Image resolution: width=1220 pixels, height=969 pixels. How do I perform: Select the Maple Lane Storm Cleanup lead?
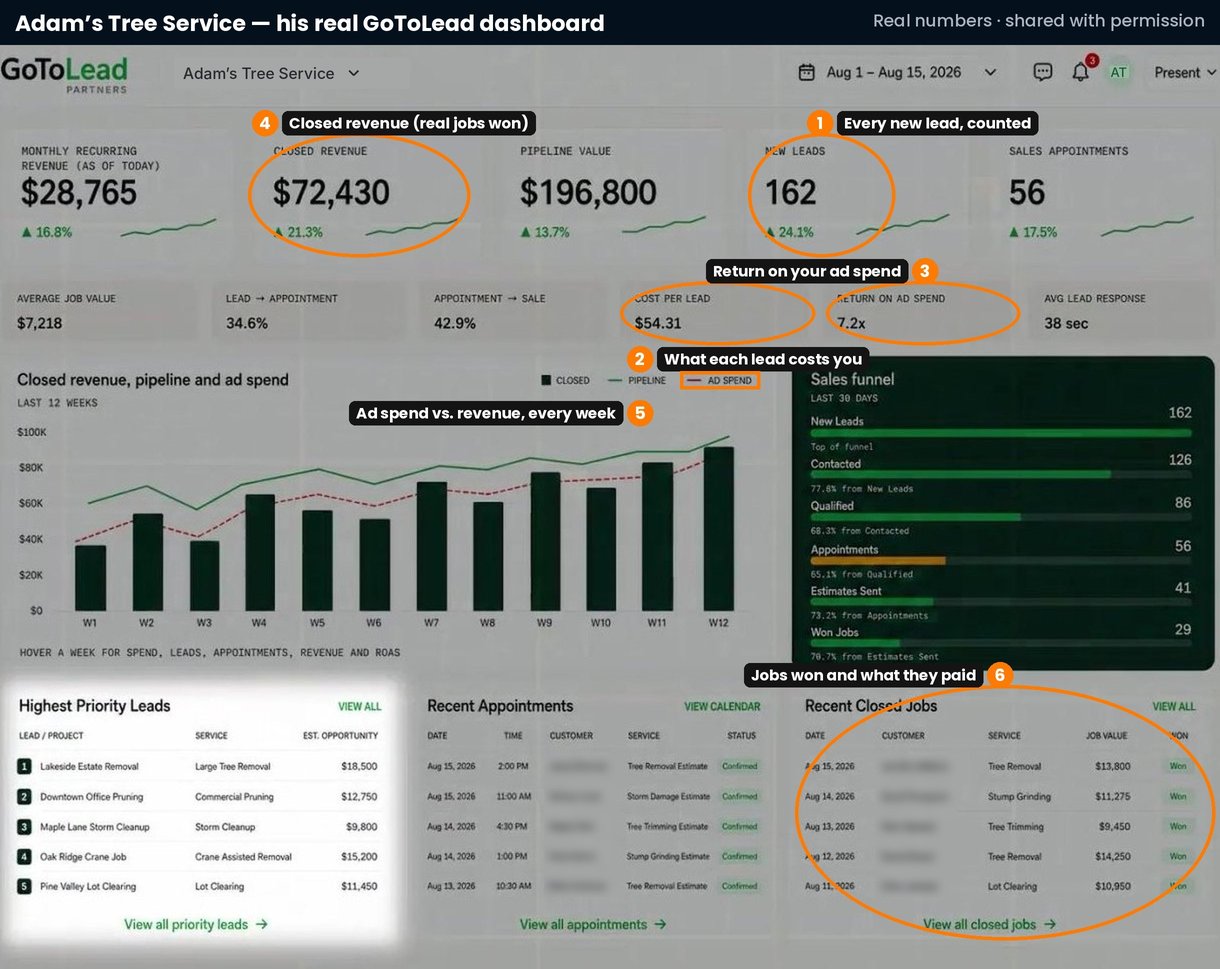198,827
